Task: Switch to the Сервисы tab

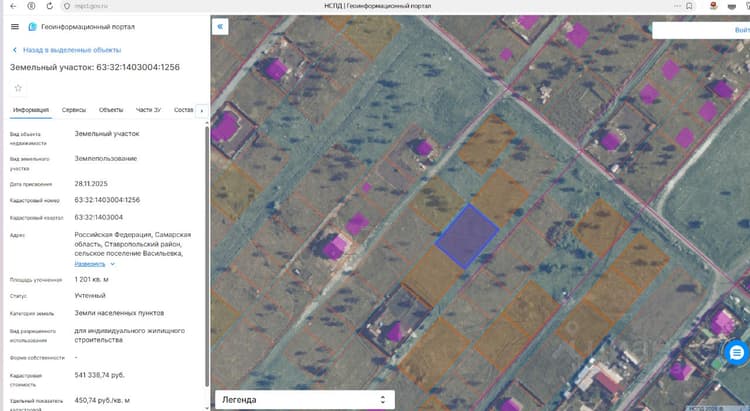Action: (x=74, y=110)
